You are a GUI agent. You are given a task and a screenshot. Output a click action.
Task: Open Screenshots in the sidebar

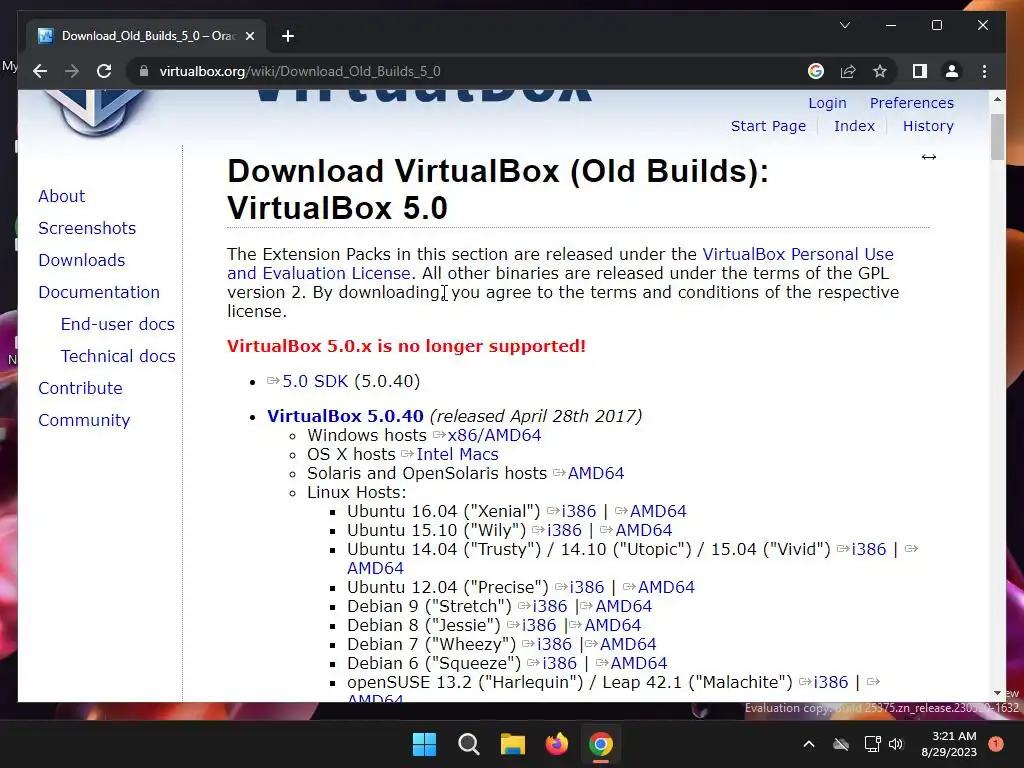point(87,228)
